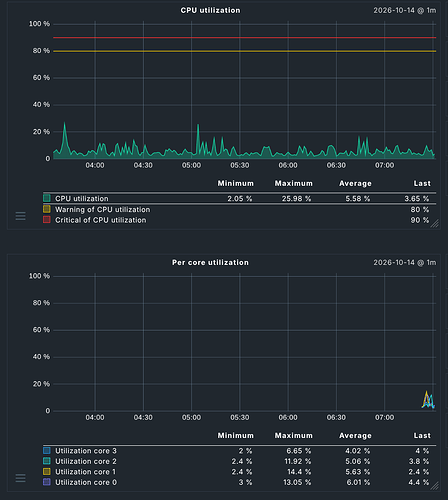The height and width of the screenshot is (500, 448).
Task: Open the Per core utilization graph hamburger menu
Action: tap(21, 478)
